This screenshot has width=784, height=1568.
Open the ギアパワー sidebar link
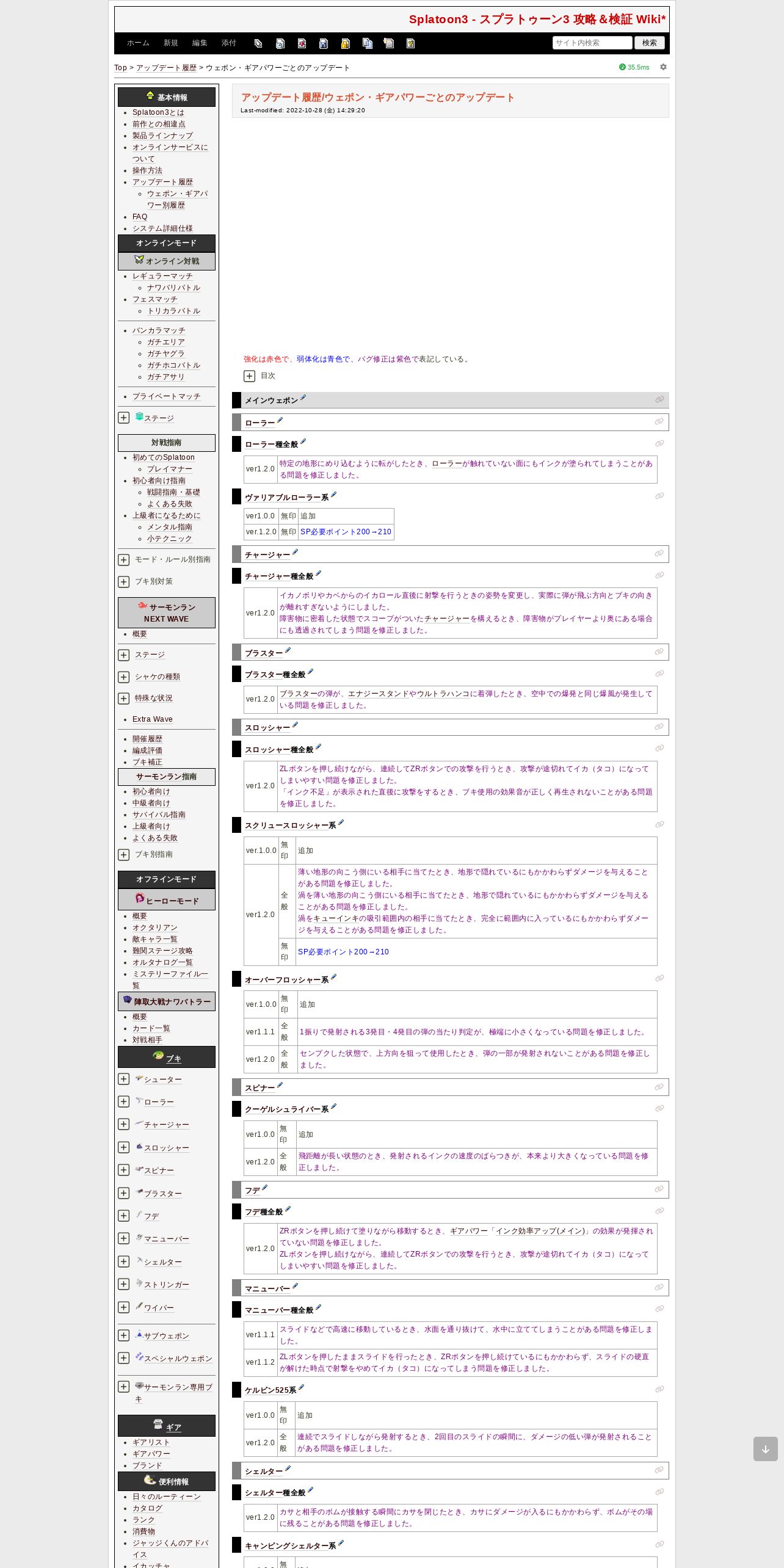(151, 1454)
